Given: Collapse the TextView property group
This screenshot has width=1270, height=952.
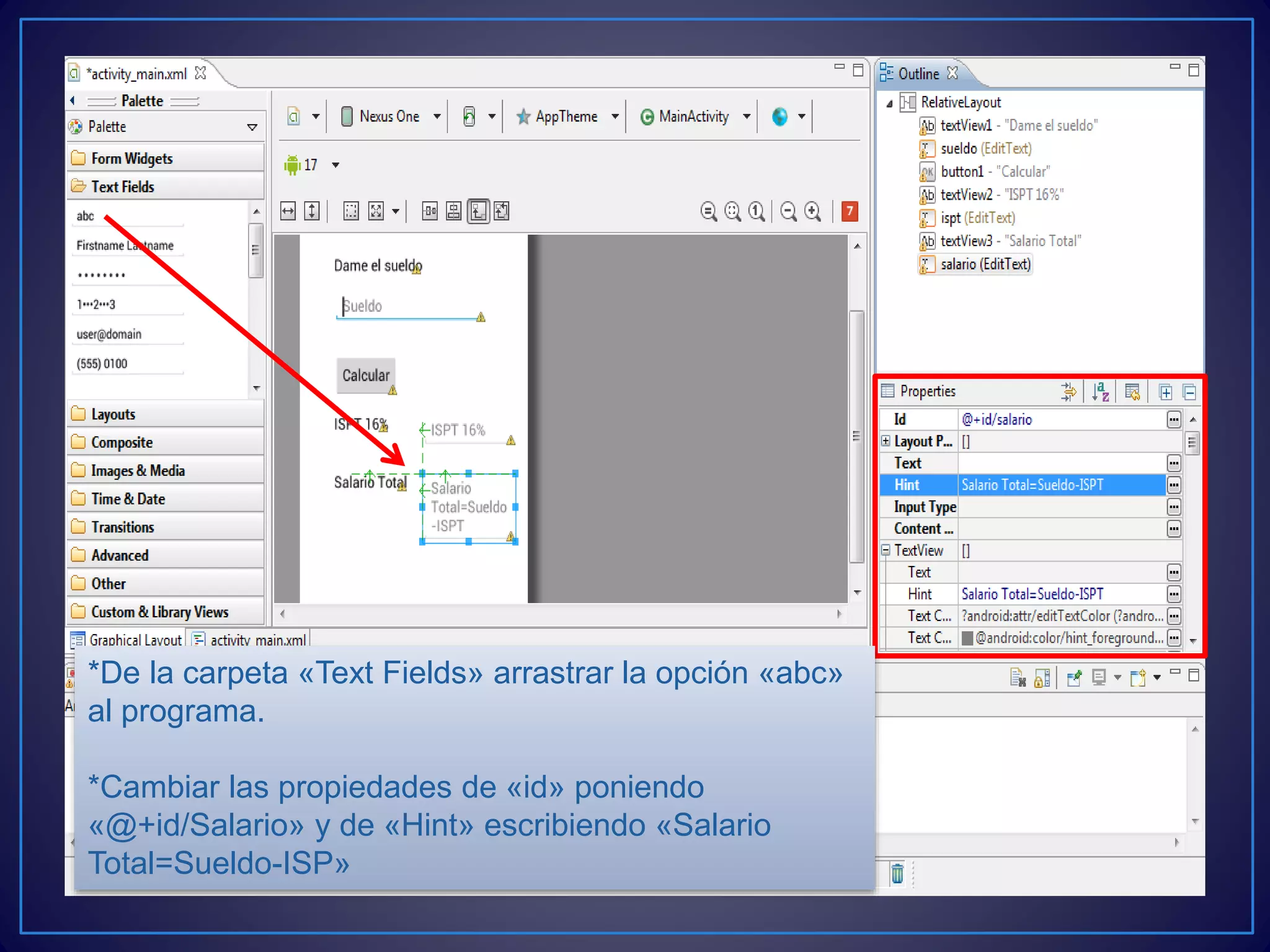Looking at the screenshot, I should (x=886, y=550).
